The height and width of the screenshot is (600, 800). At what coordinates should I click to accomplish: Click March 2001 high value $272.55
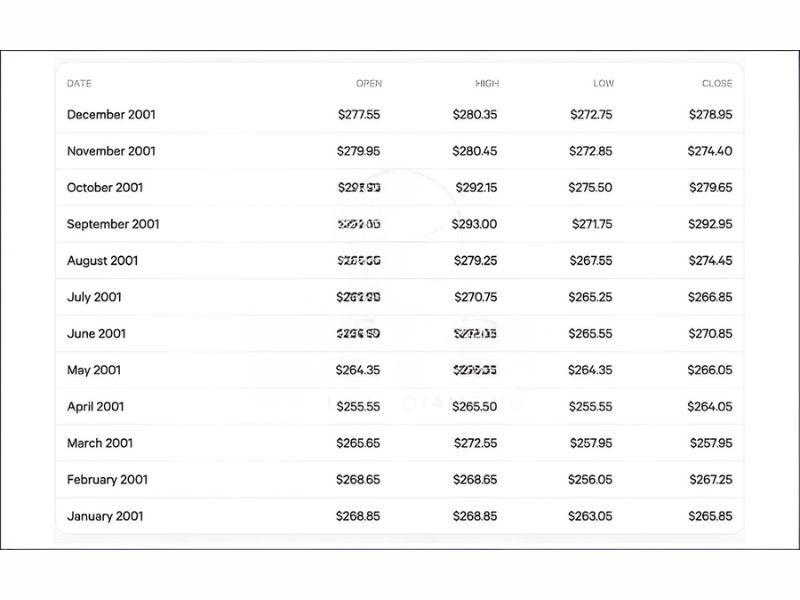475,443
